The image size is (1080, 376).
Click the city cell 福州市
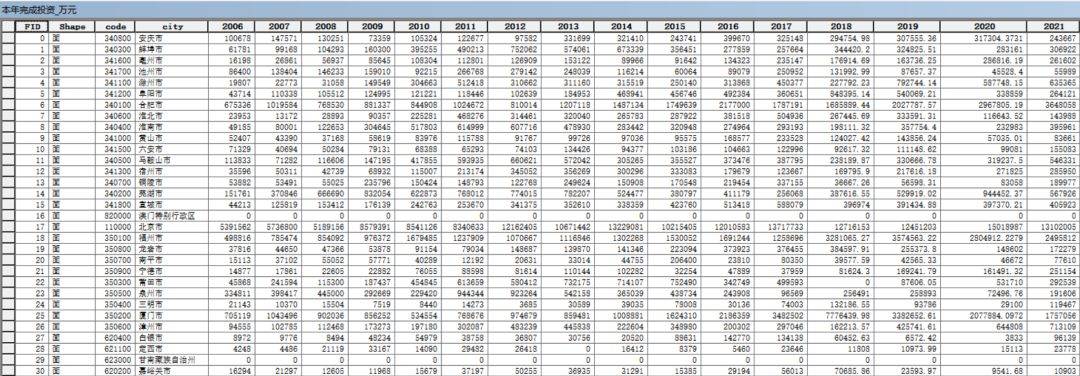(x=172, y=237)
